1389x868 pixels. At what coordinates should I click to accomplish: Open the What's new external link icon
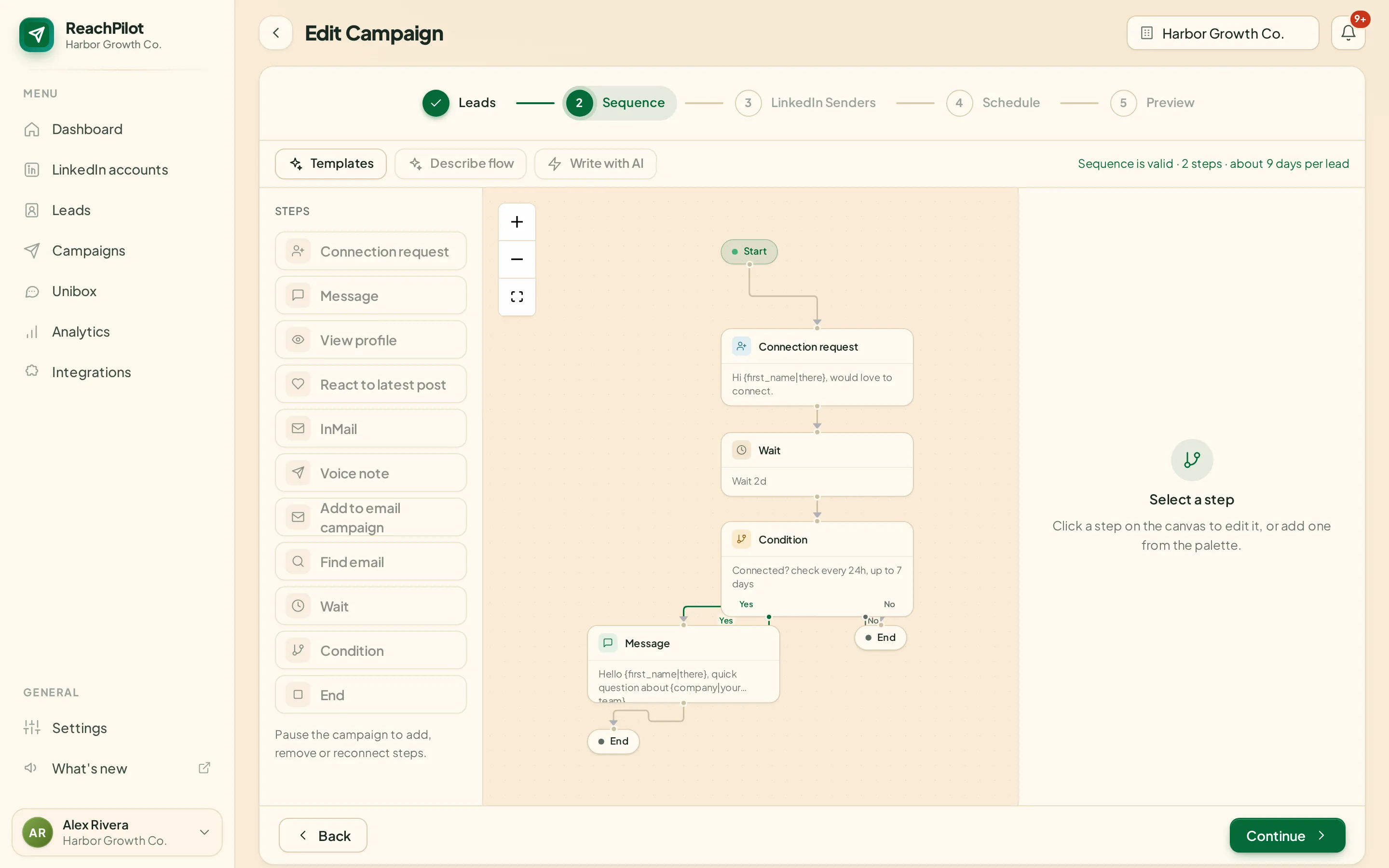(x=204, y=768)
